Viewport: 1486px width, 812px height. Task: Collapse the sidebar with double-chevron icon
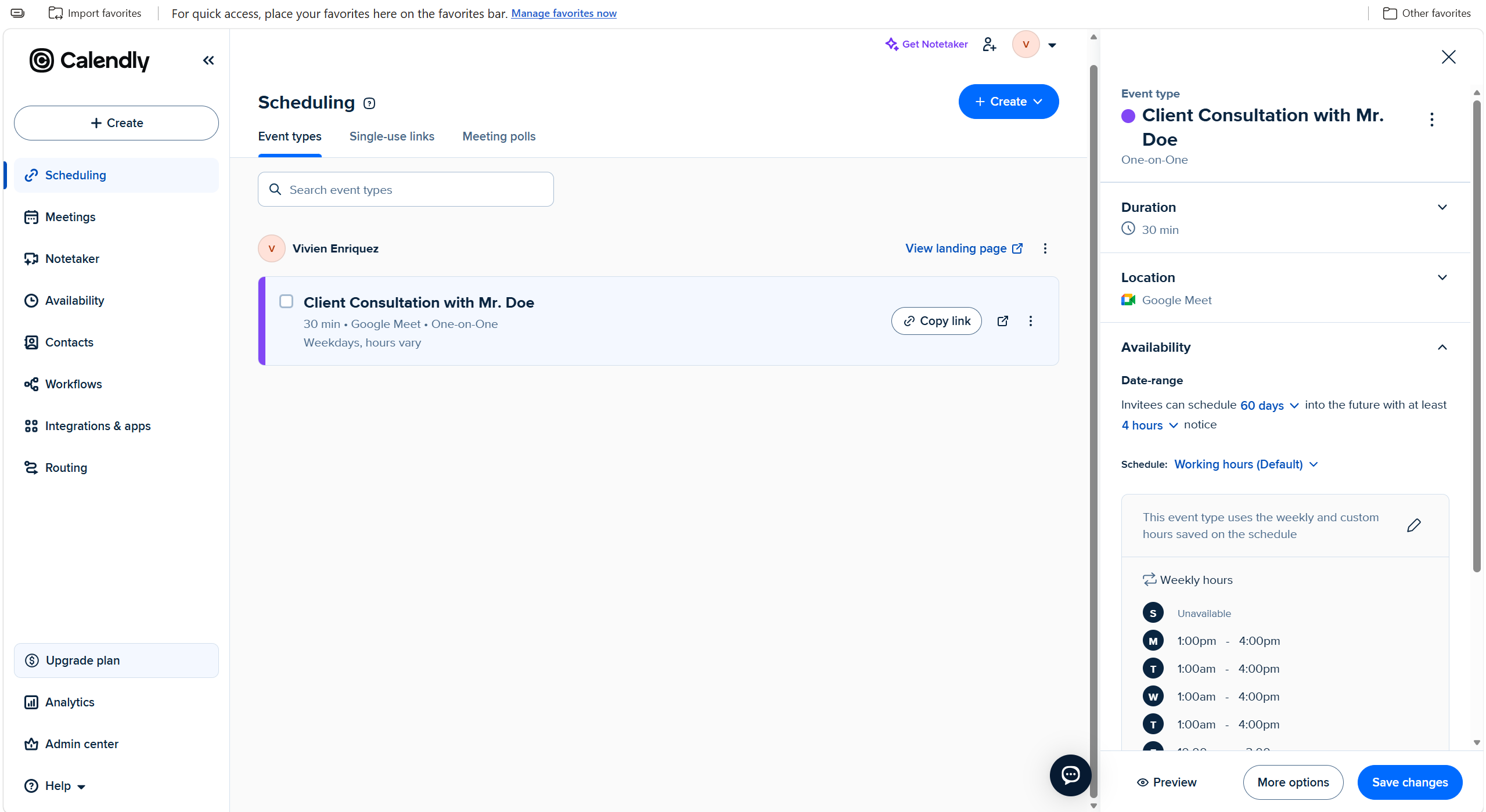point(208,60)
